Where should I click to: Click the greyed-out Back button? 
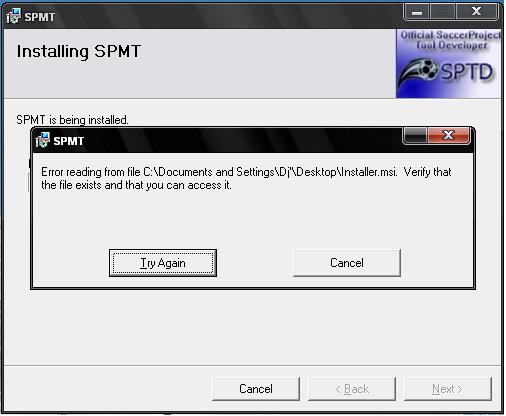tap(352, 389)
